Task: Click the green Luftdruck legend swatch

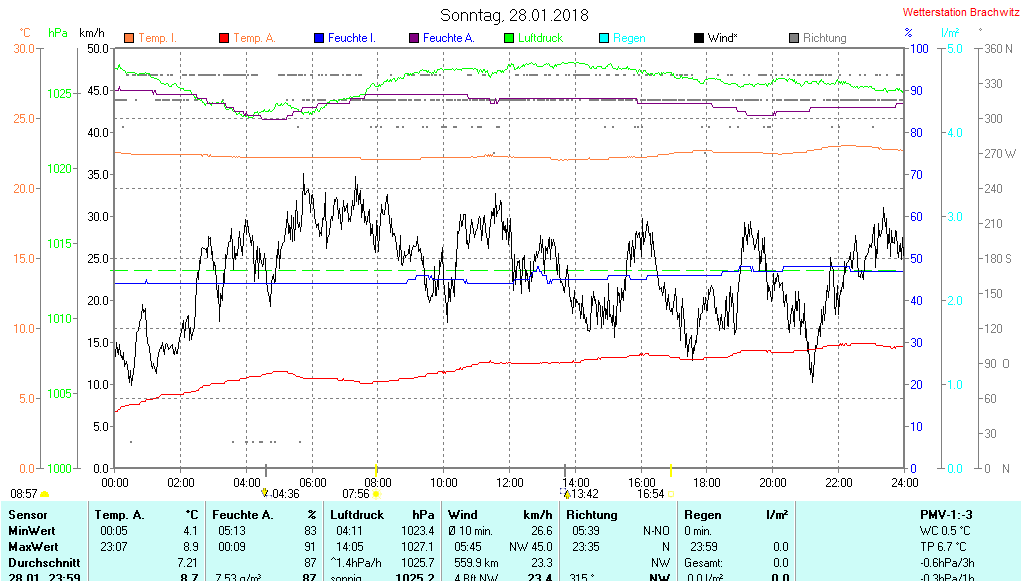Action: [509, 38]
